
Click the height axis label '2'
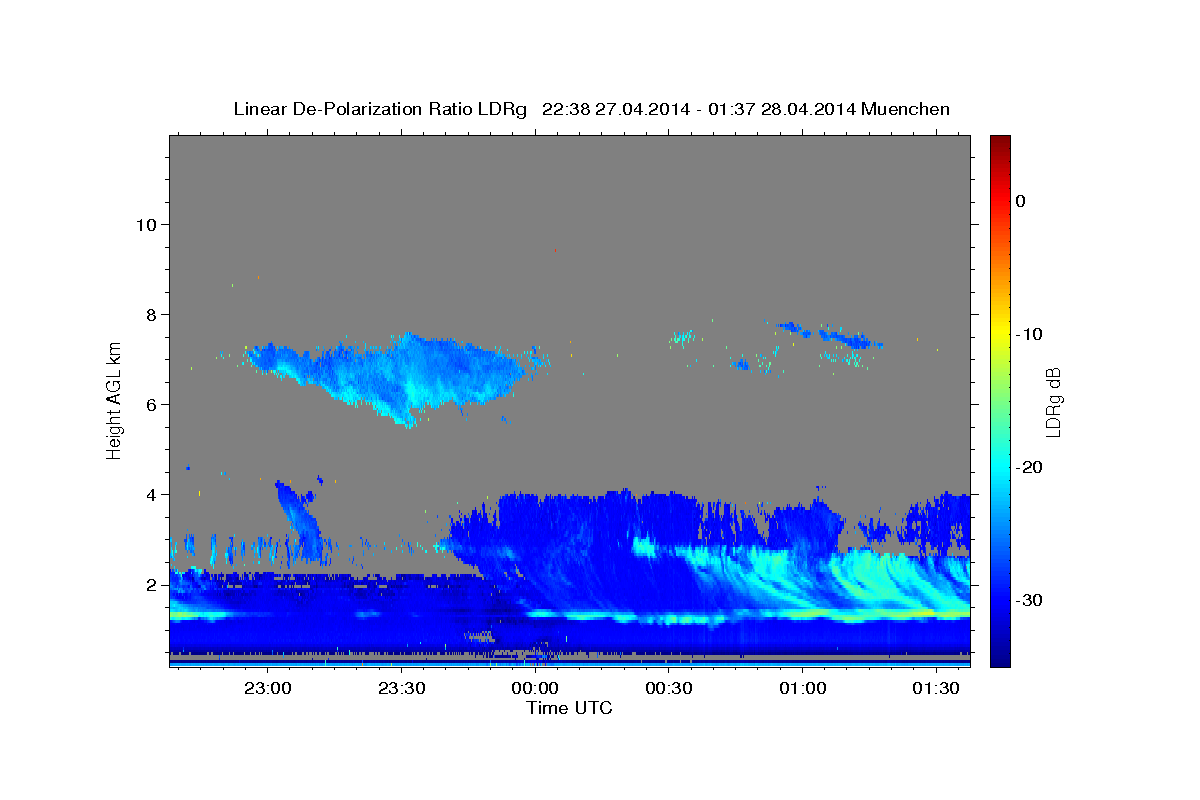[151, 584]
